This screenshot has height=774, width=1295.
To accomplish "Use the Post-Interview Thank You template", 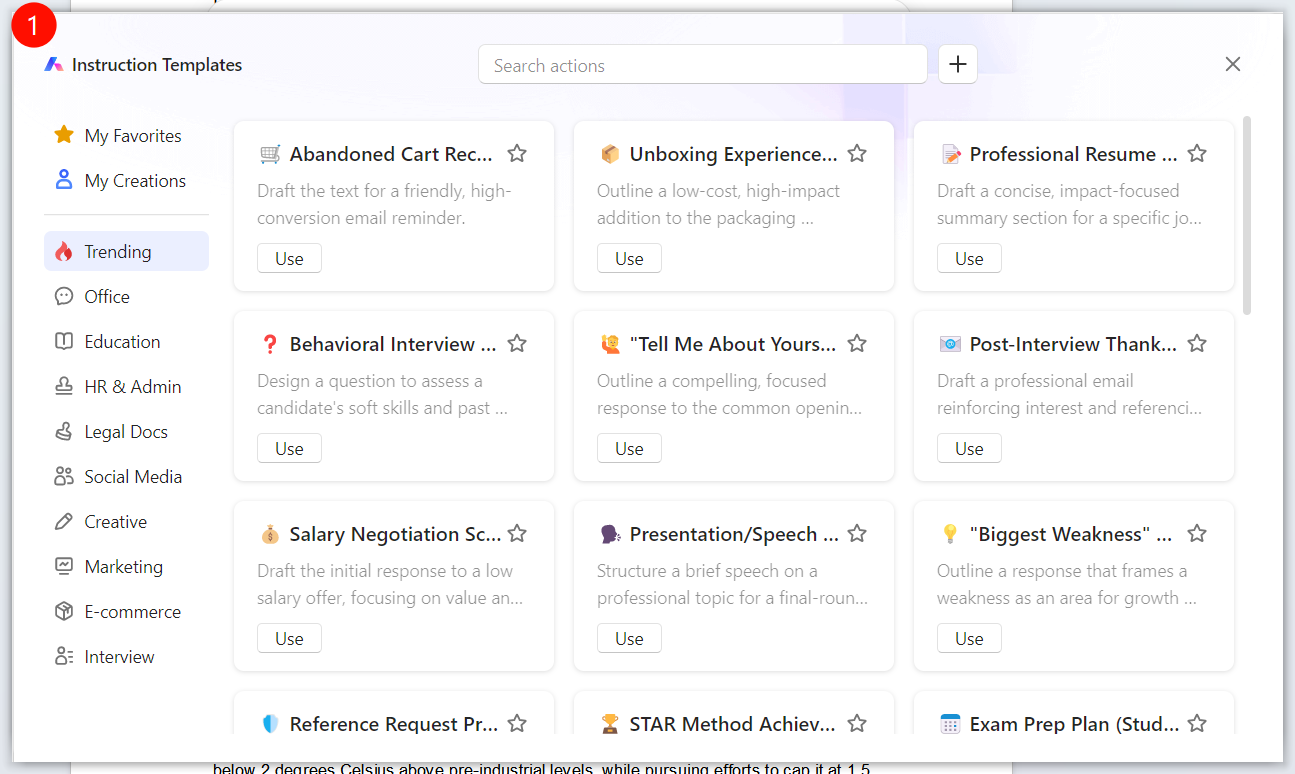I will tap(969, 449).
